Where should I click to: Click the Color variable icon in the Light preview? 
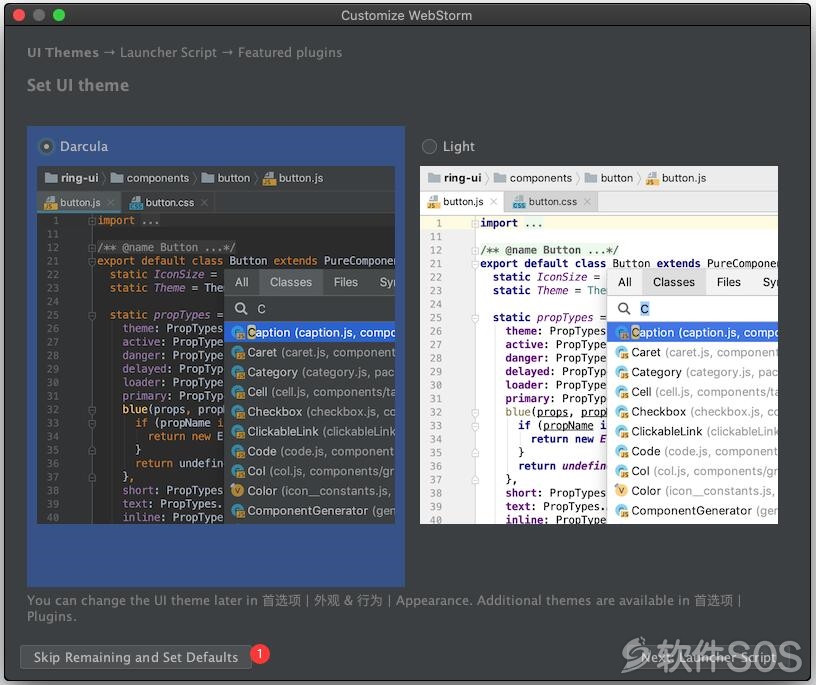tap(621, 490)
